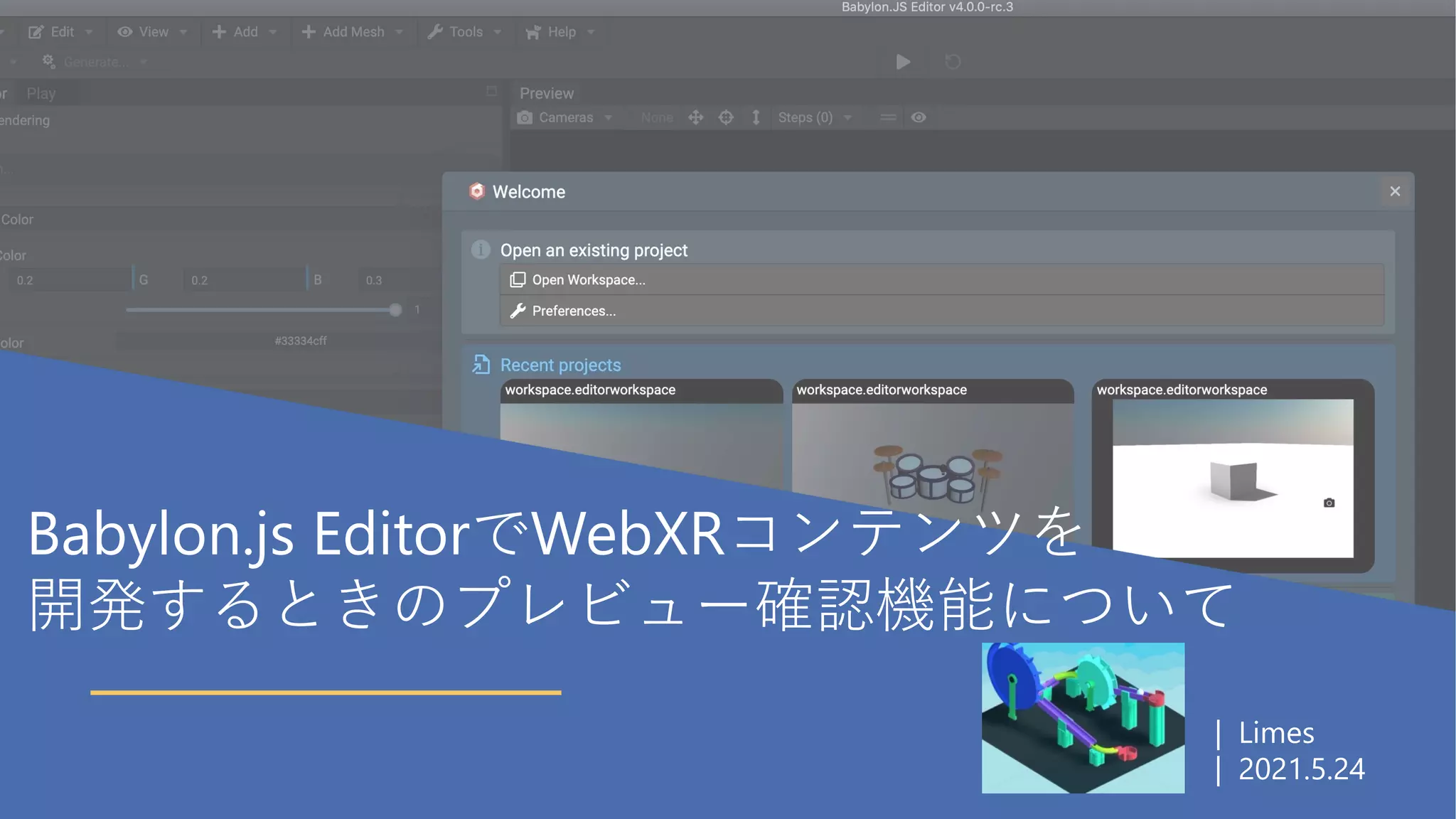Viewport: 1456px width, 819px height.
Task: Toggle the Play panel maximize square
Action: (491, 91)
